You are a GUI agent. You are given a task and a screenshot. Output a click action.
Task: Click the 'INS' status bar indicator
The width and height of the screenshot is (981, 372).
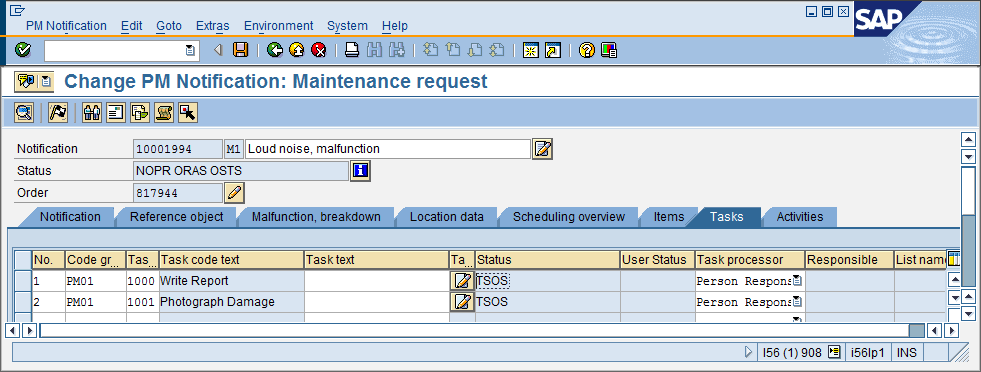(x=907, y=353)
